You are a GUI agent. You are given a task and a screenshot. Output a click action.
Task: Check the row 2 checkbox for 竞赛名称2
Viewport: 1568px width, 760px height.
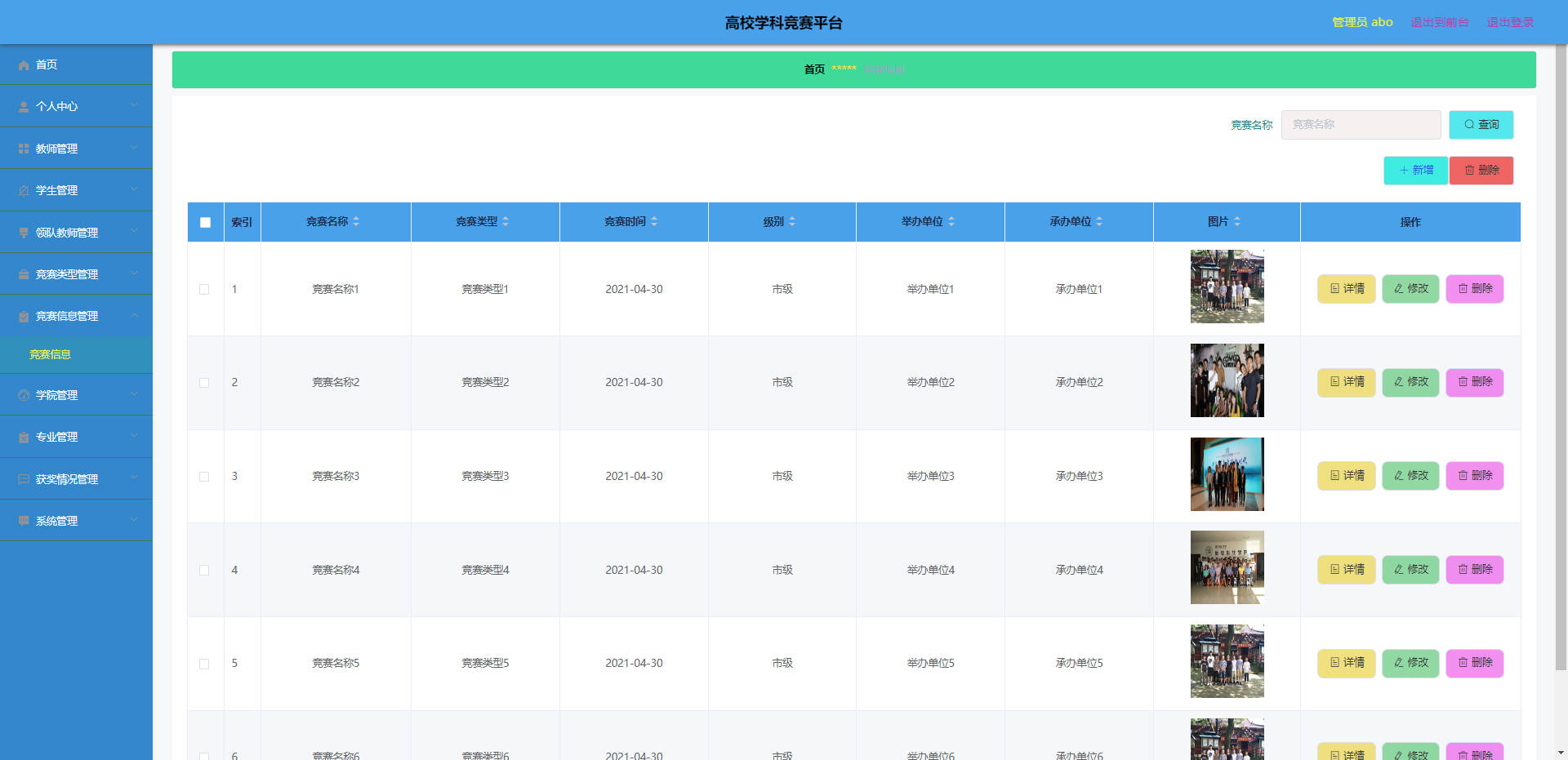(204, 383)
